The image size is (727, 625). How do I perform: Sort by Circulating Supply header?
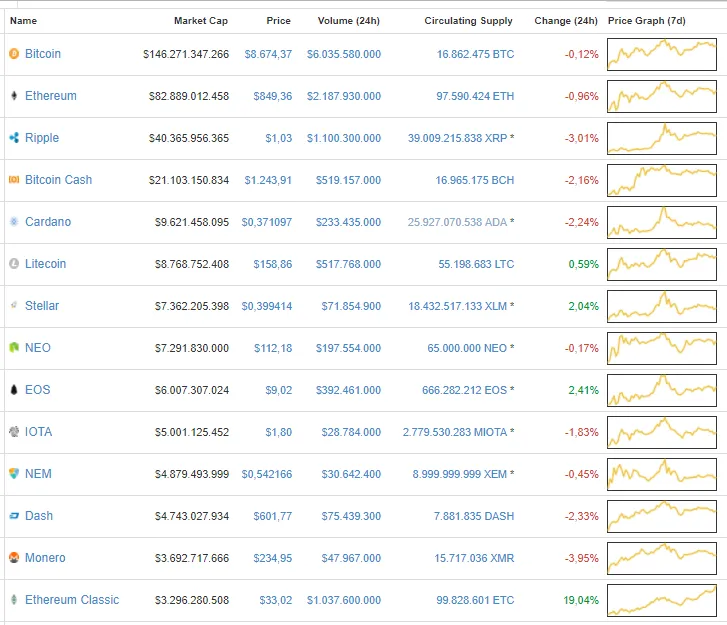click(468, 21)
